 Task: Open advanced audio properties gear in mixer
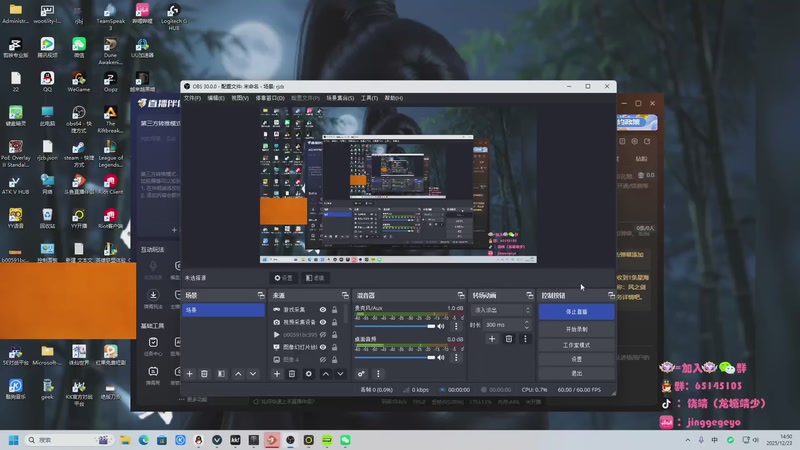[362, 373]
